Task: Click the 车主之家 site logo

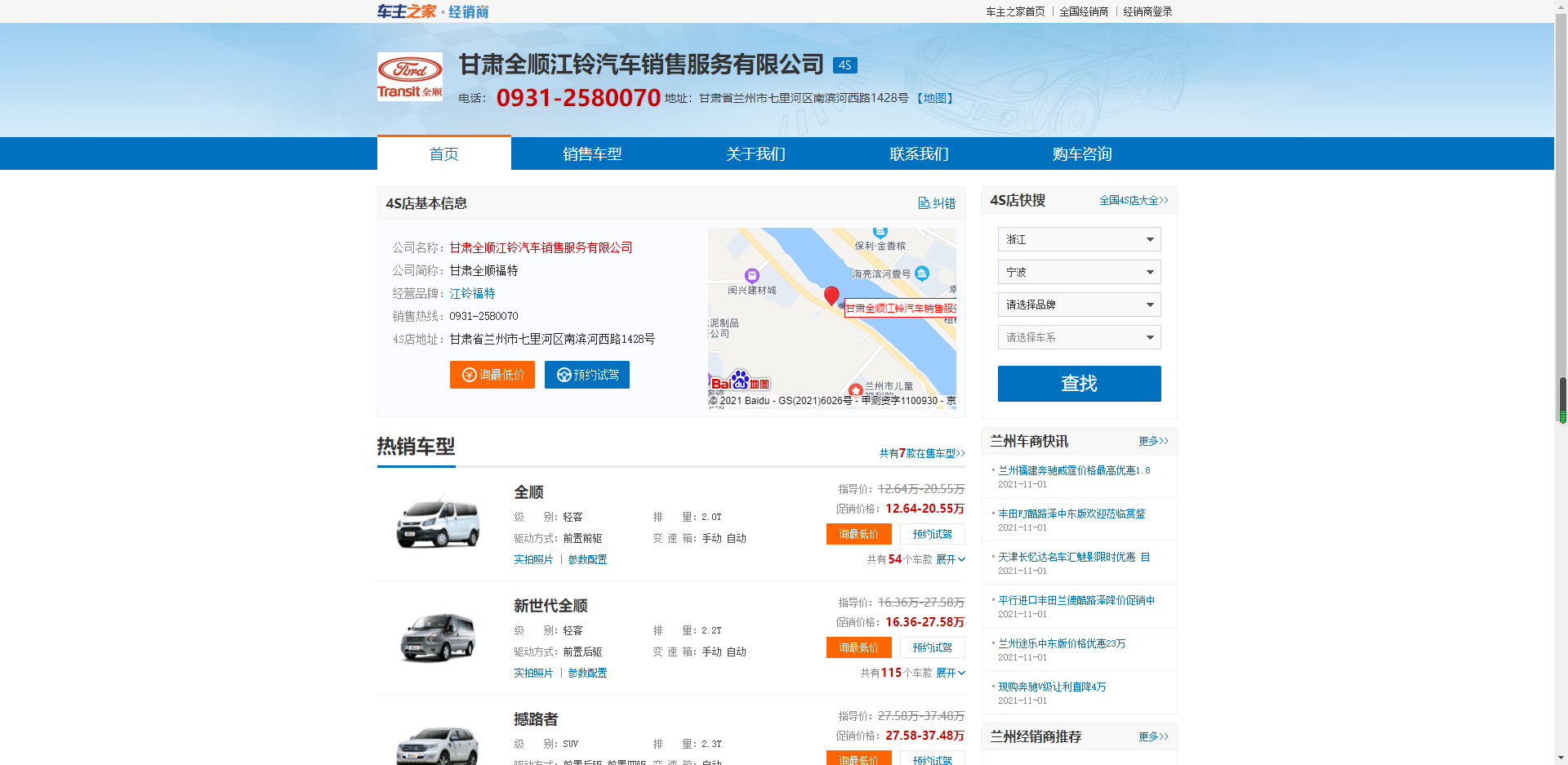Action: [433, 11]
